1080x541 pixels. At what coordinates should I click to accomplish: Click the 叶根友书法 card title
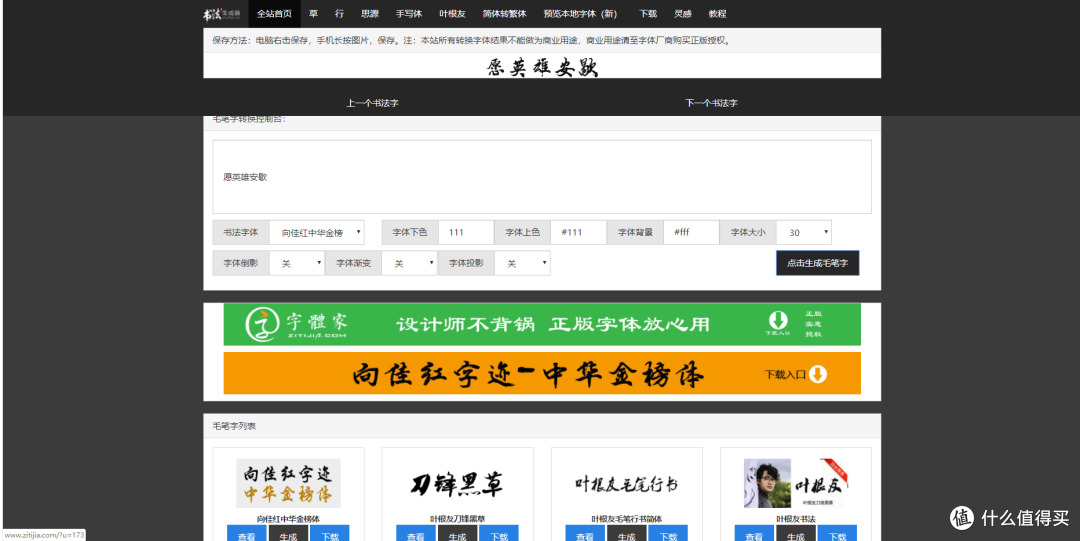pos(796,519)
